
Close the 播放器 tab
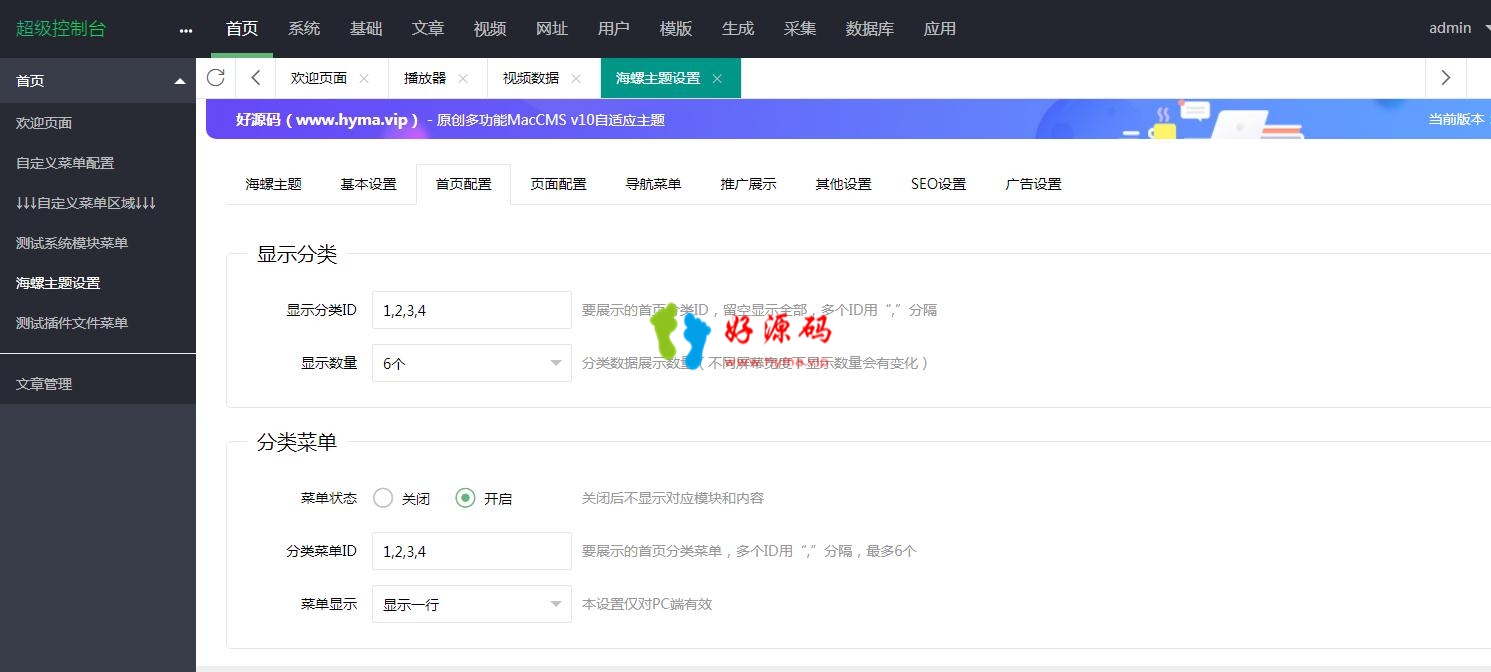tap(462, 78)
